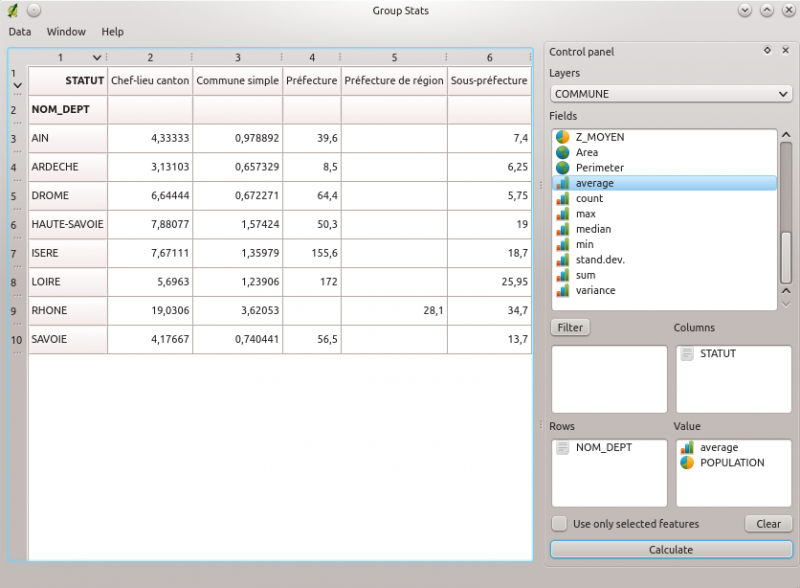800x588 pixels.
Task: Select the STATUT item in Columns box
Action: click(717, 354)
